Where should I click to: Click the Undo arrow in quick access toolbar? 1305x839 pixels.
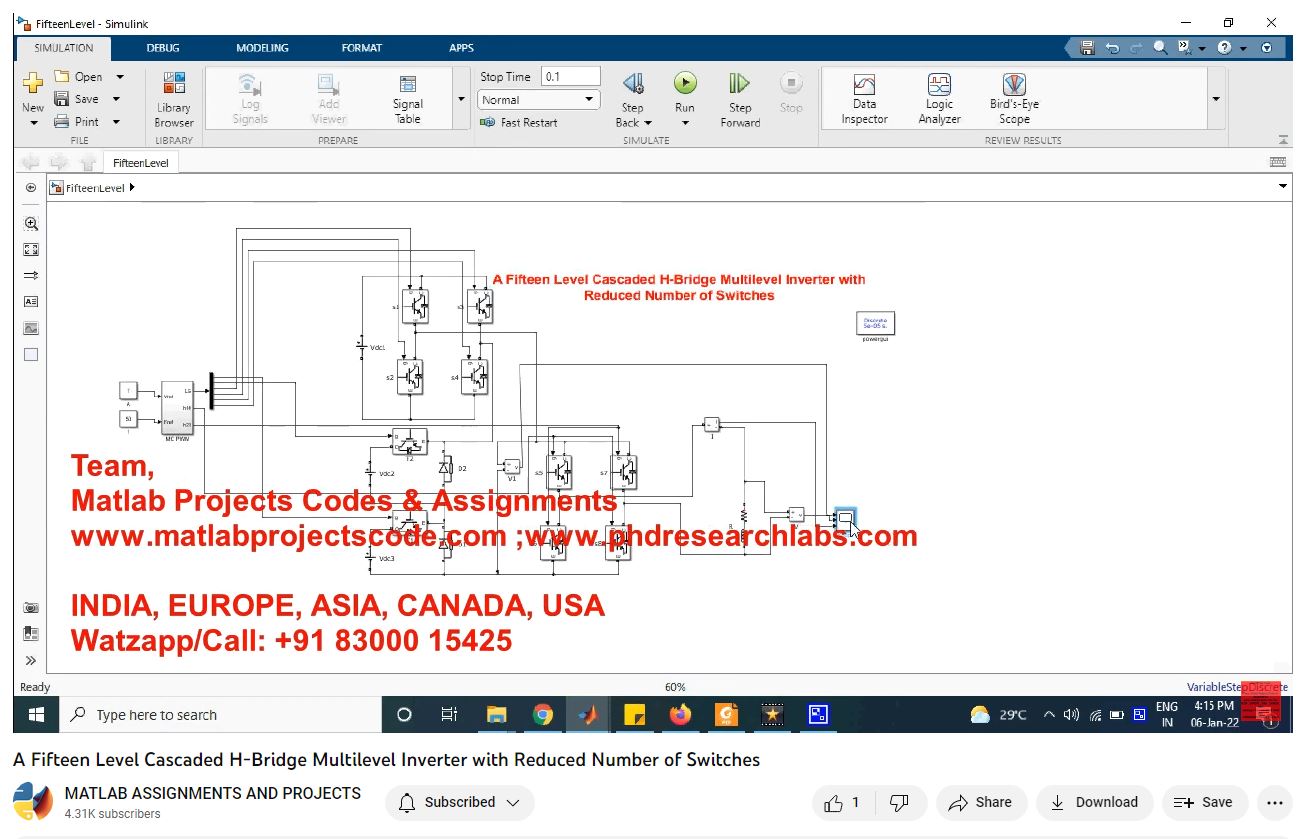[x=1112, y=47]
